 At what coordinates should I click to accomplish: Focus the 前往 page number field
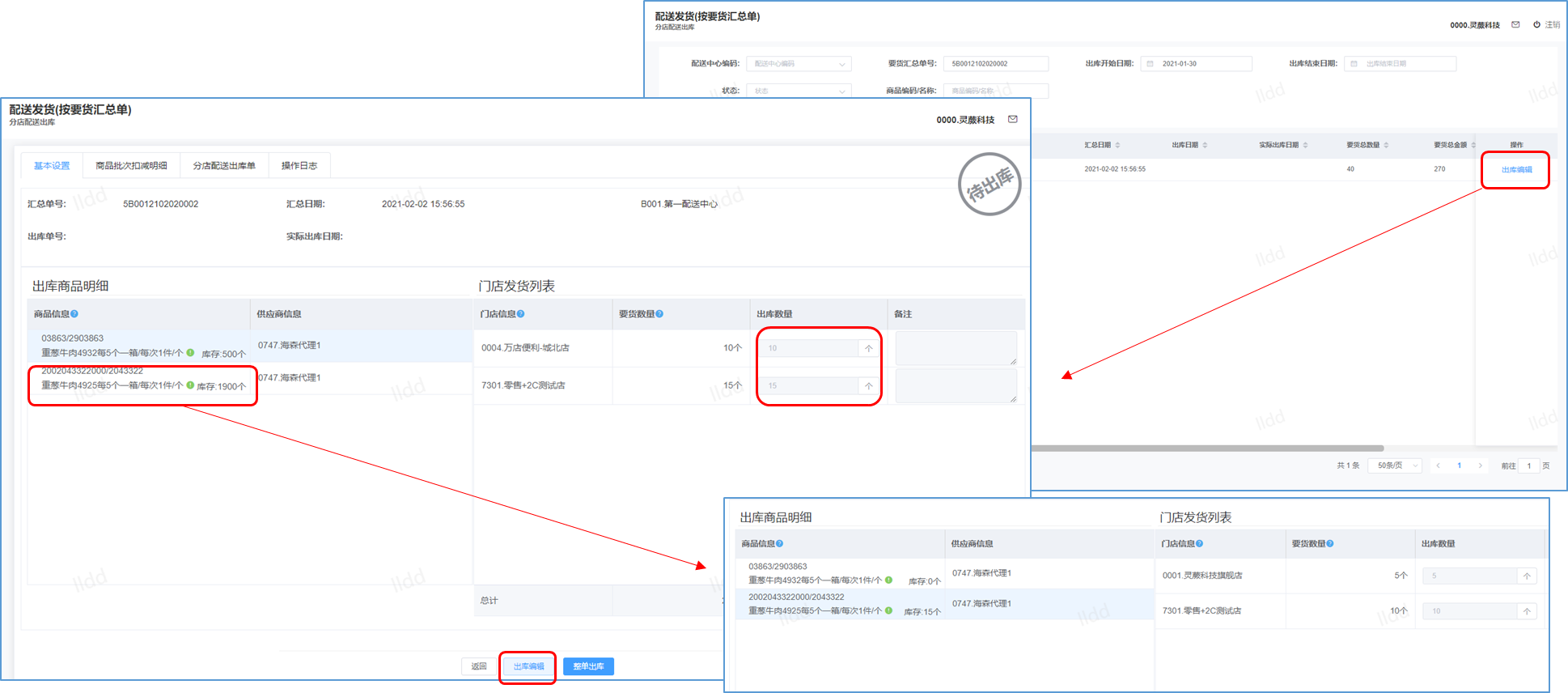[1529, 466]
